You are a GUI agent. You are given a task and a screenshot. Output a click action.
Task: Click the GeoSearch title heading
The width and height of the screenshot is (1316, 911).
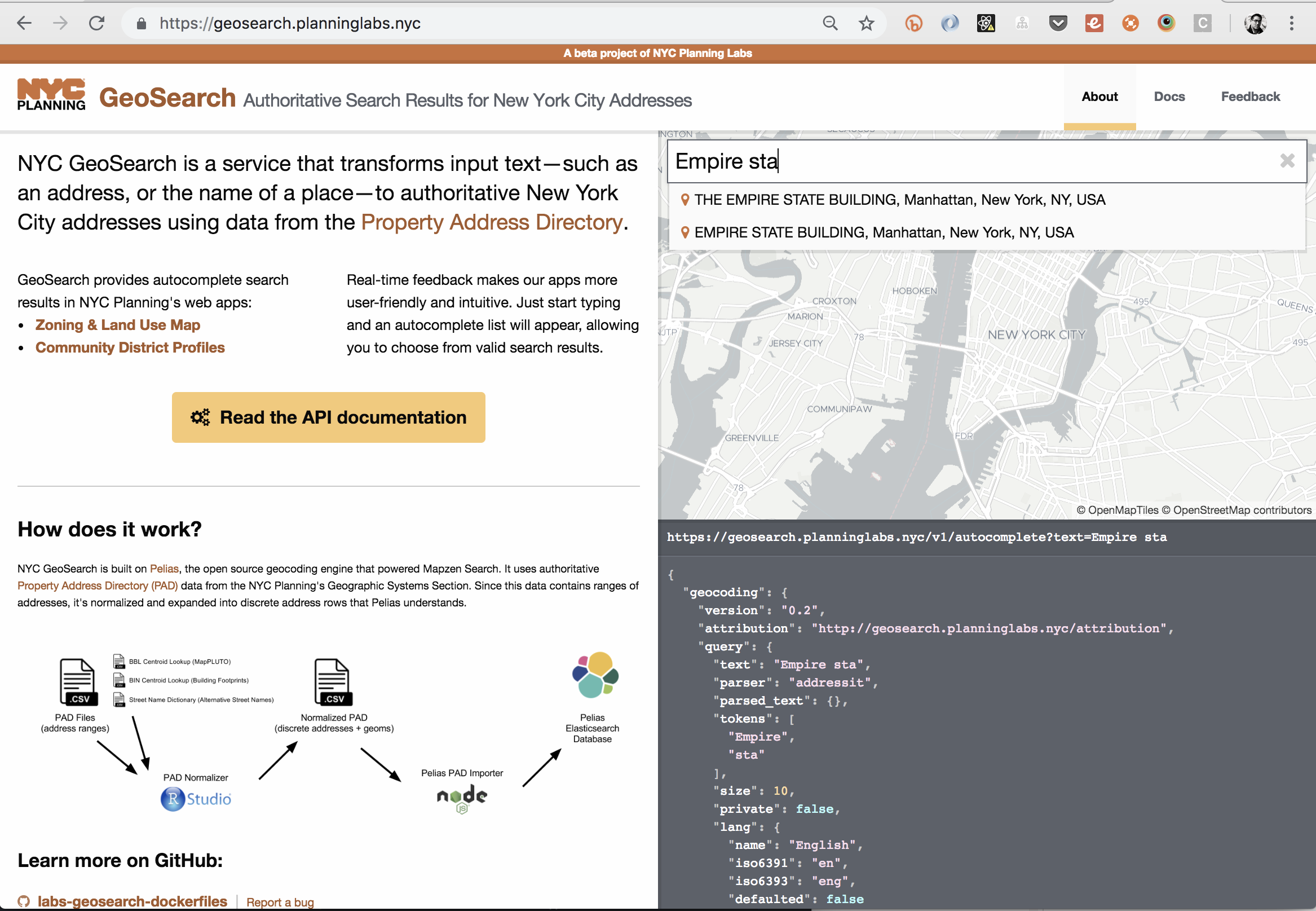pyautogui.click(x=167, y=98)
